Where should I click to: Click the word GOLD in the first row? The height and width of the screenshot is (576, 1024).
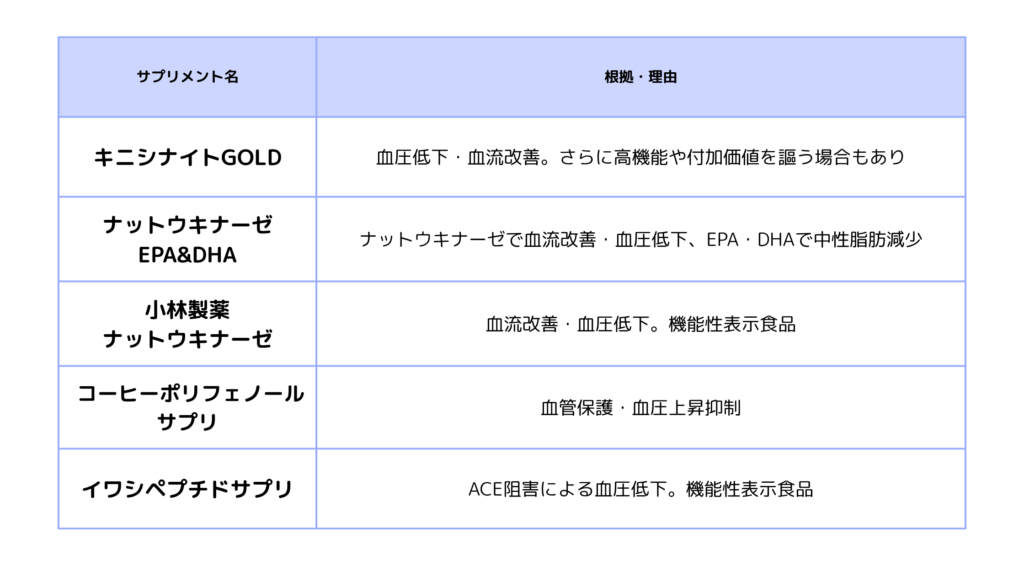pos(250,157)
